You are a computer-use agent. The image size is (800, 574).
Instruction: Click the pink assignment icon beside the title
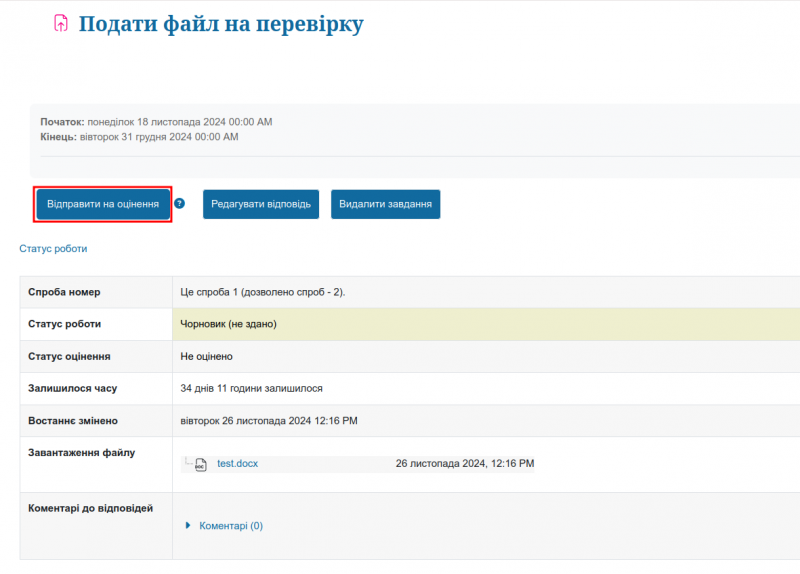coord(62,23)
